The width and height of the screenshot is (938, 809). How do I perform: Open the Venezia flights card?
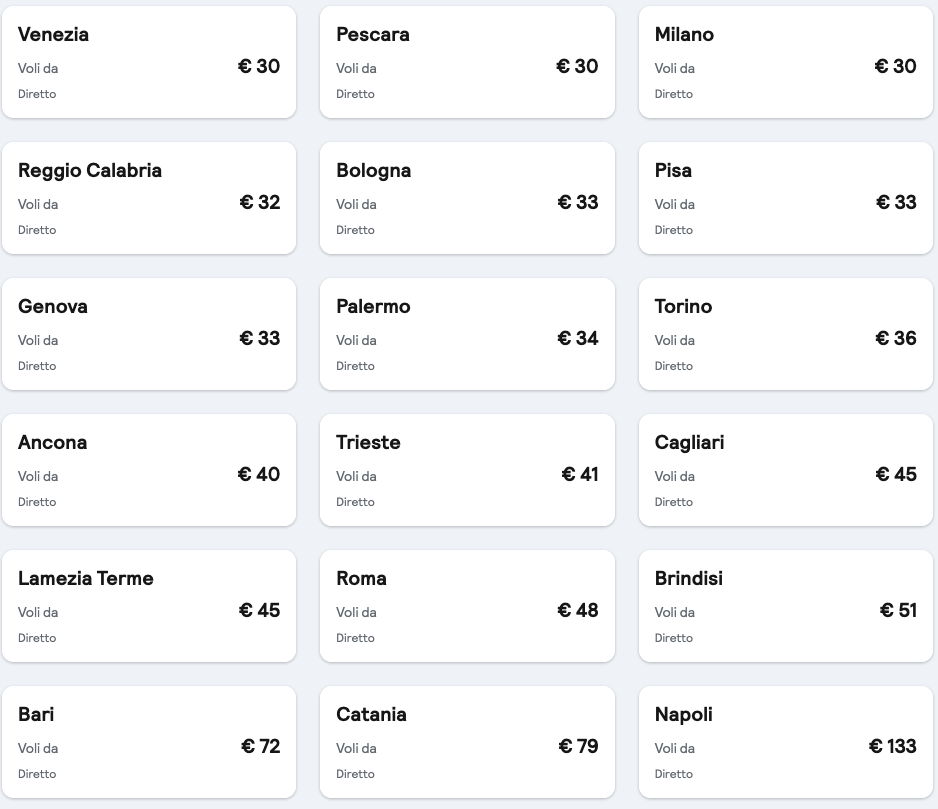coord(149,61)
